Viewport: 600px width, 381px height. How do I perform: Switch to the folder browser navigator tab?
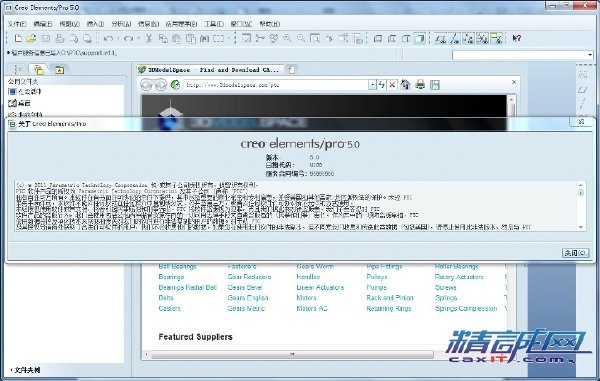click(39, 70)
